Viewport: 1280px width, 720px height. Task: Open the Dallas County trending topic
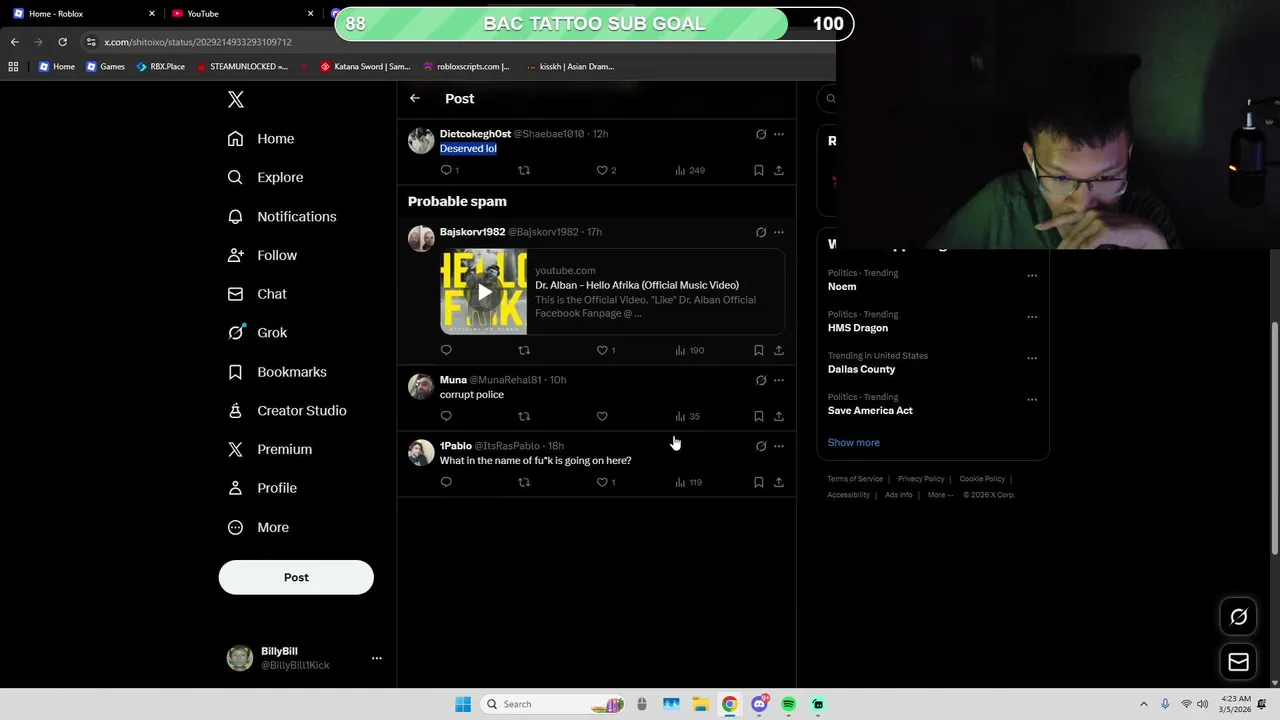(861, 369)
